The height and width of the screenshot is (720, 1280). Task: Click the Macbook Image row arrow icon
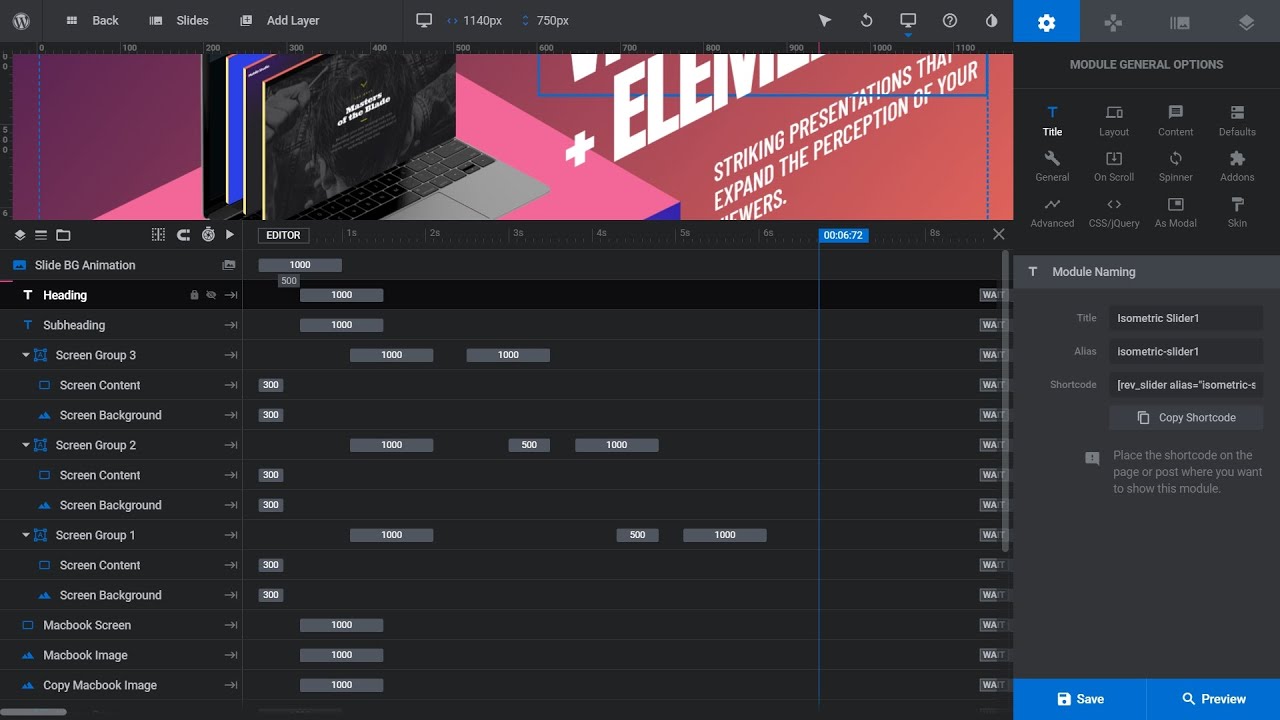(231, 655)
